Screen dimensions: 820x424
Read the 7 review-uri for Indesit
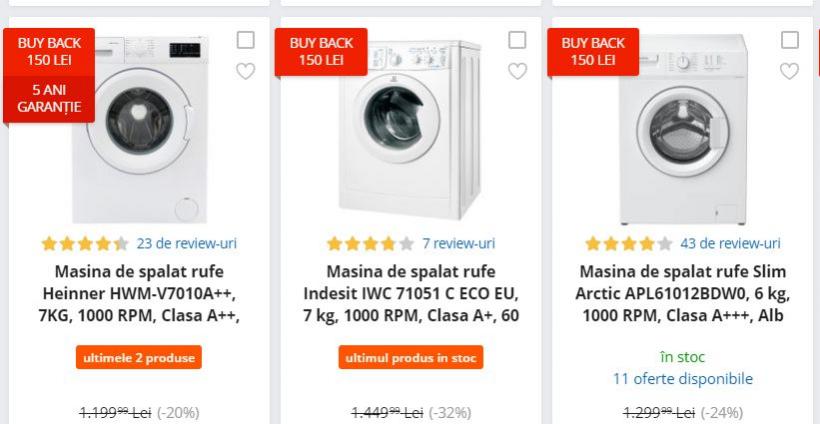(x=458, y=243)
